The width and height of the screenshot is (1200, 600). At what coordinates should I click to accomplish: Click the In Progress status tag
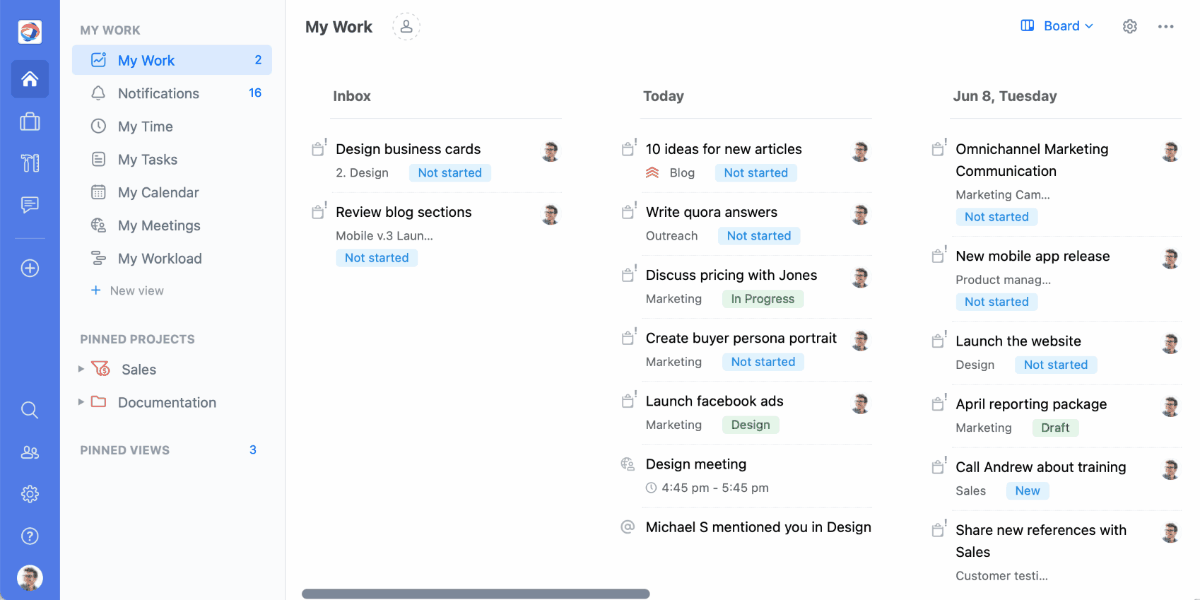[762, 299]
